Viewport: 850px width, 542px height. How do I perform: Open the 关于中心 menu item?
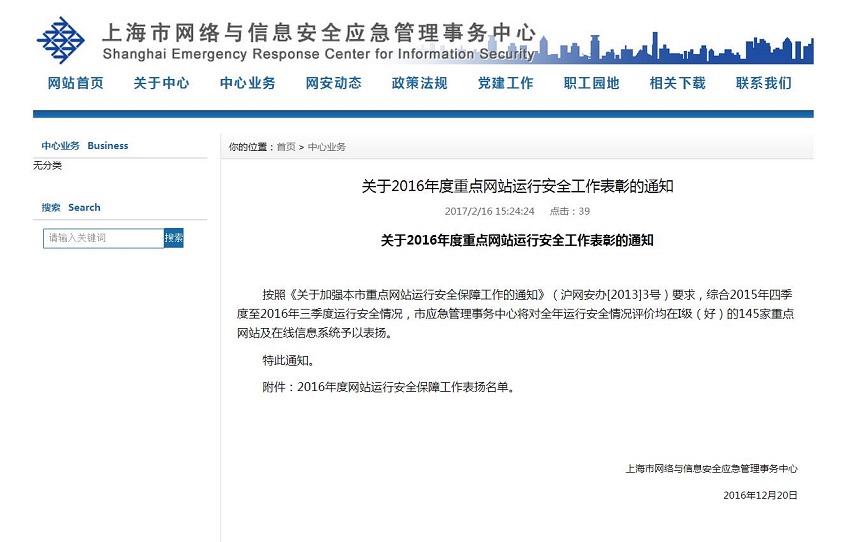coord(162,83)
